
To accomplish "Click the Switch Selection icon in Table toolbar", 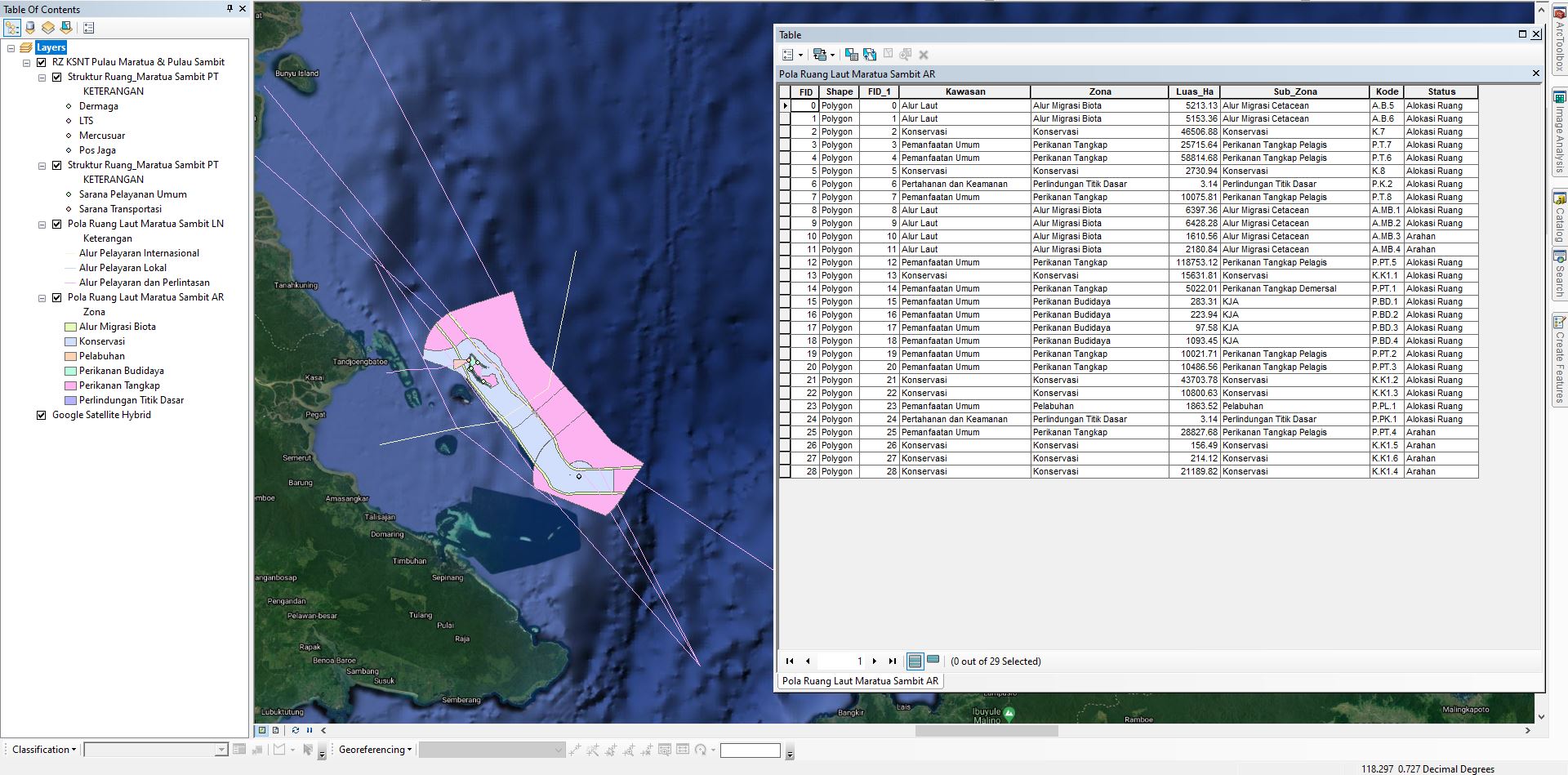I will (870, 54).
